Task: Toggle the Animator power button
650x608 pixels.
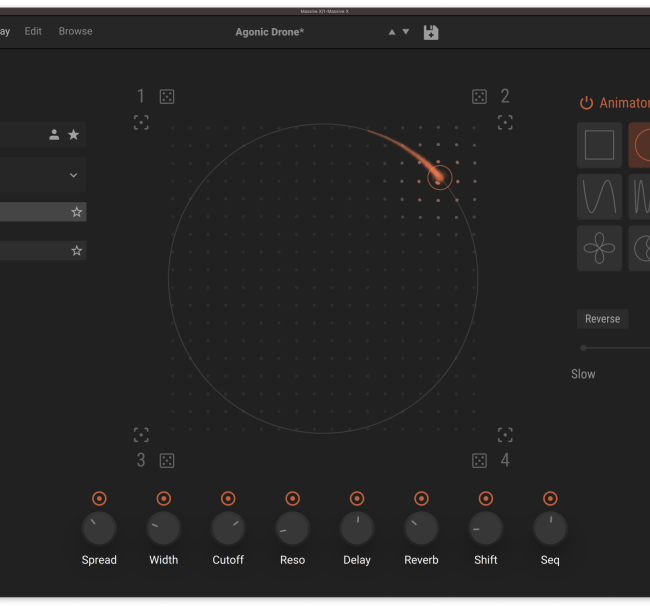Action: [586, 103]
